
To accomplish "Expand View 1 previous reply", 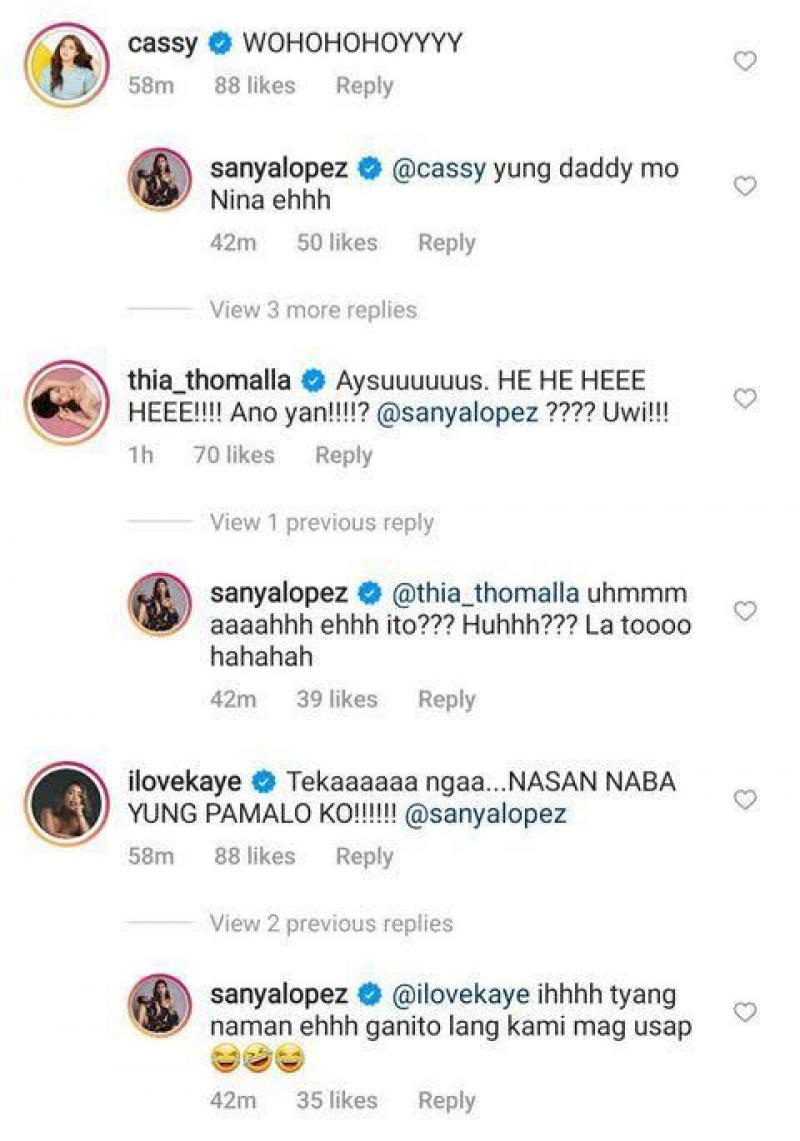I will click(320, 523).
